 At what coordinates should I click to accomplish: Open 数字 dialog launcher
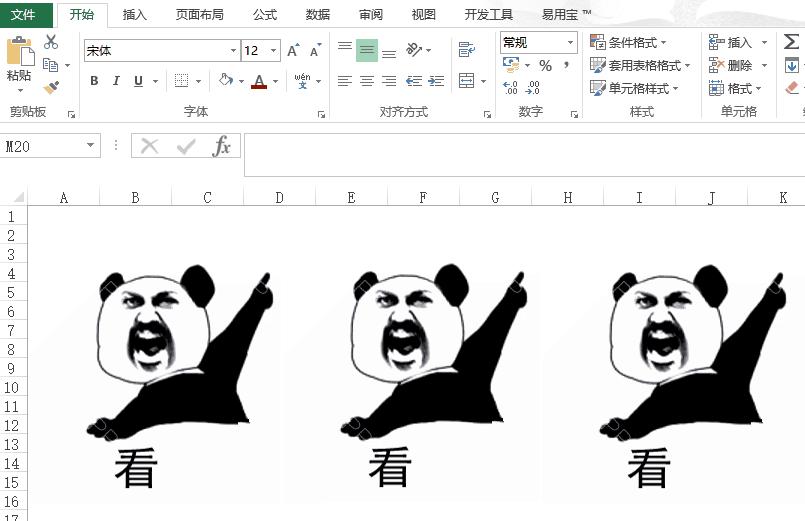point(574,114)
